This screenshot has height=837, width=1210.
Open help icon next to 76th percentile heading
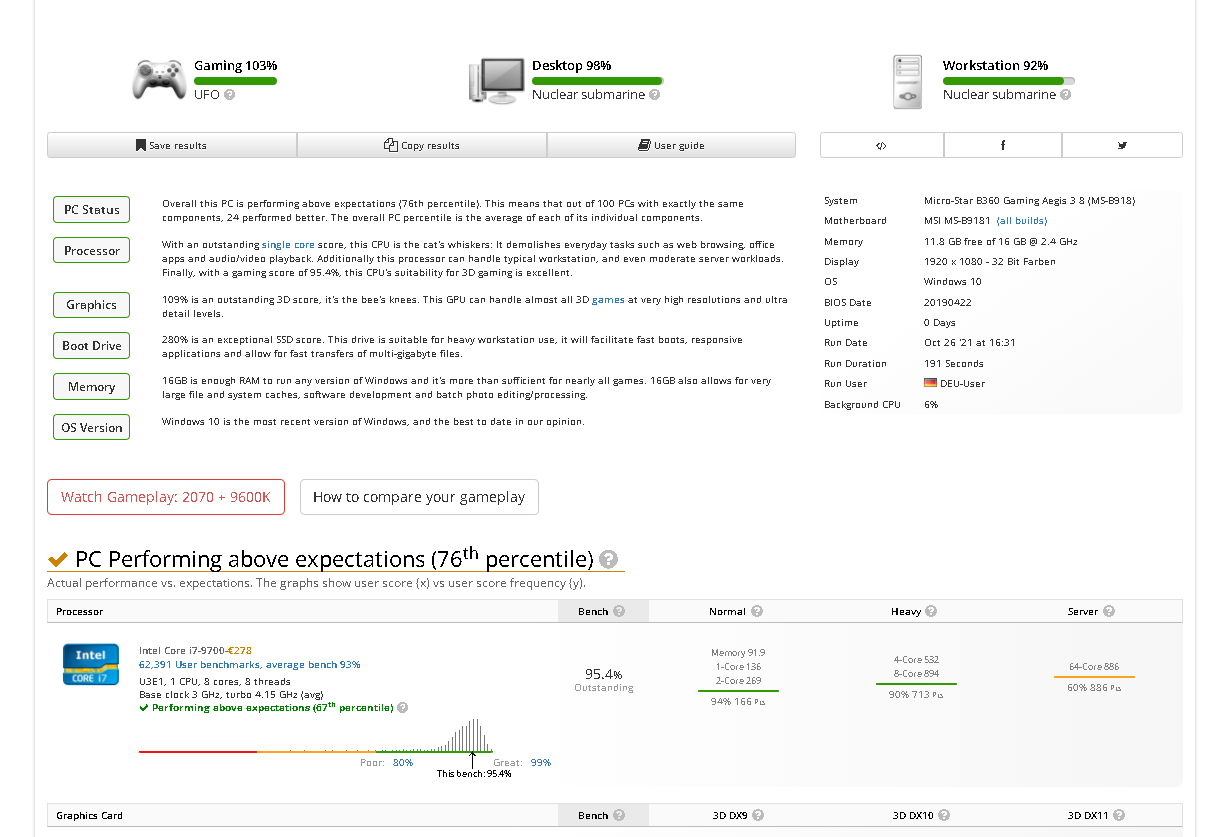point(608,560)
